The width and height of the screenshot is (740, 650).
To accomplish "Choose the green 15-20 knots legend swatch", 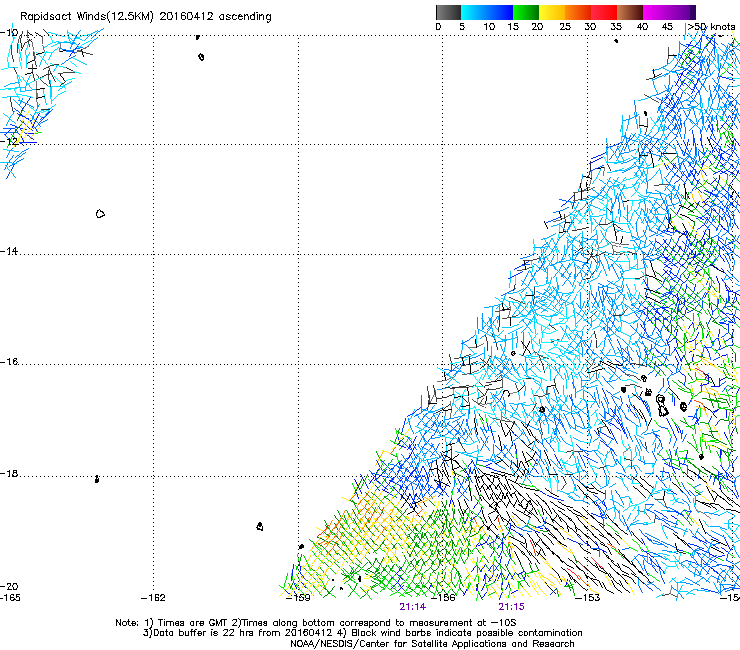I will (526, 12).
